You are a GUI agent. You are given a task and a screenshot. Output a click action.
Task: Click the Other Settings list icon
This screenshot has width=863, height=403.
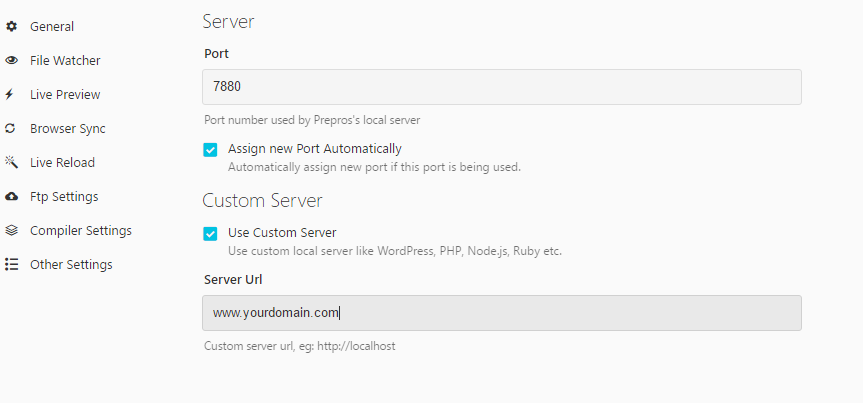[12, 265]
